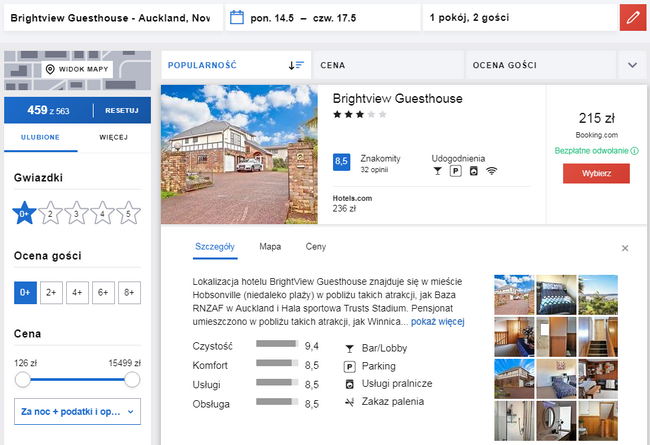Open the calendar icon for dates
650x445 pixels.
point(237,17)
